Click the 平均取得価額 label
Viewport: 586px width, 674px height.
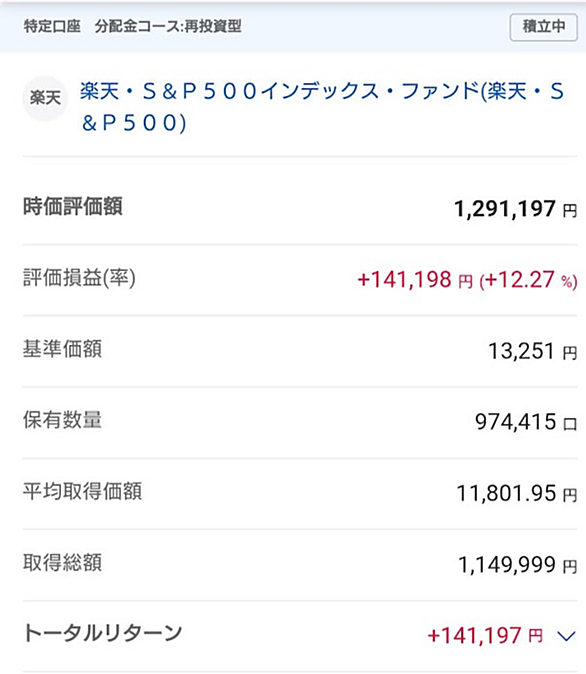(82, 491)
